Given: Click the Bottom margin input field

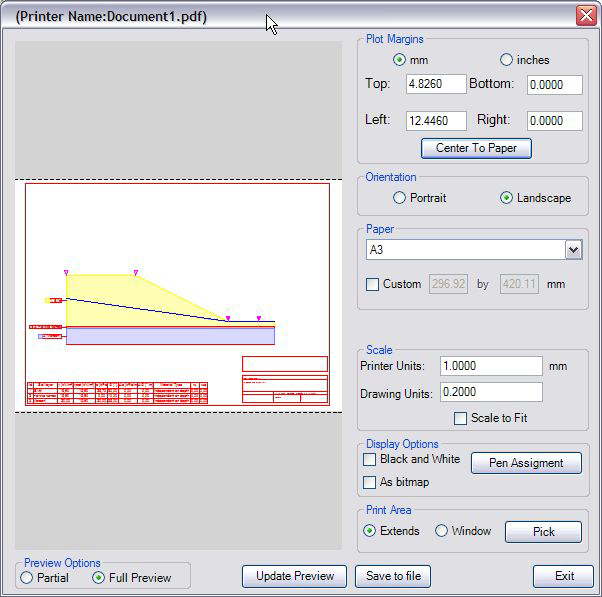Looking at the screenshot, I should click(554, 85).
